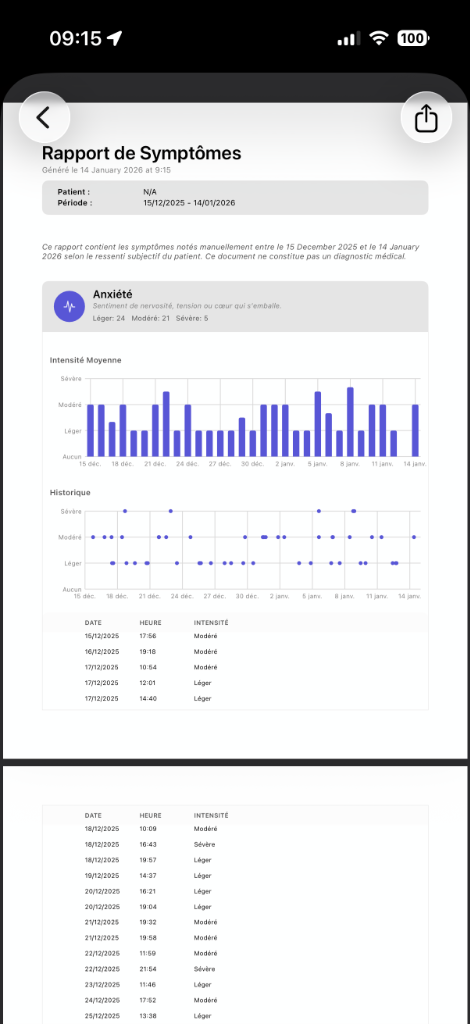This screenshot has width=470, height=1024.
Task: Tap the cellular signal bars
Action: click(349, 39)
